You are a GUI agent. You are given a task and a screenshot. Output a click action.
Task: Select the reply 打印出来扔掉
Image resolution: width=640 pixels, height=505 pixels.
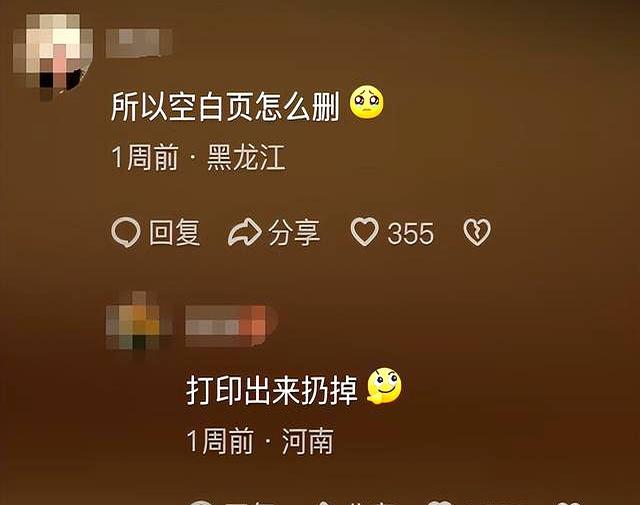(x=272, y=390)
